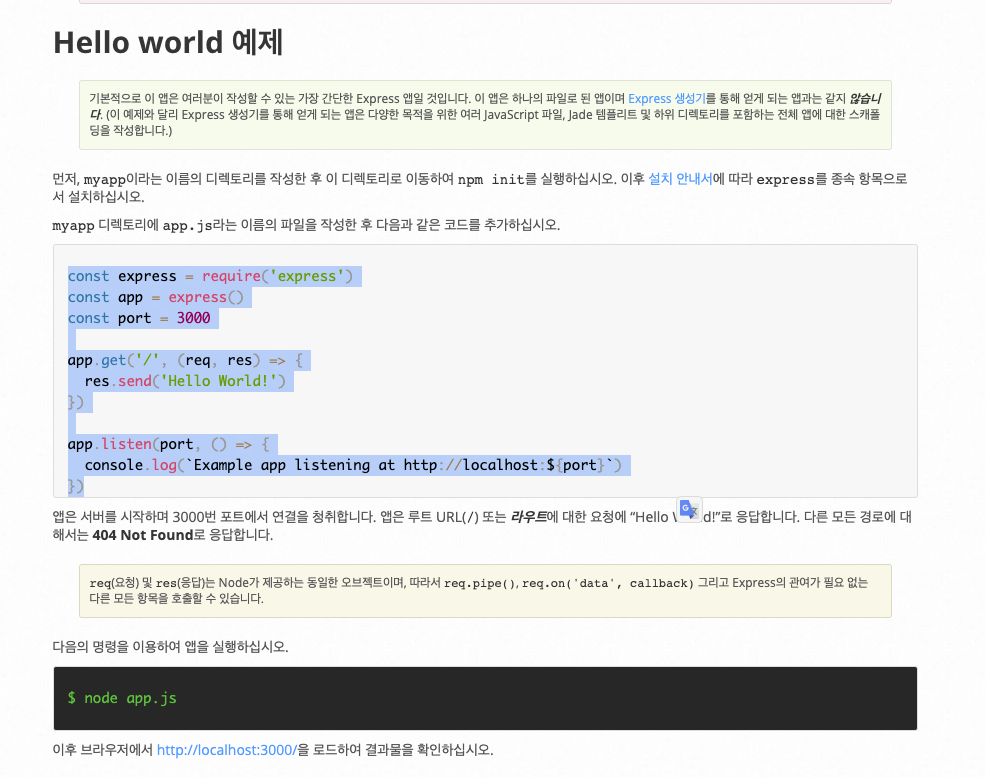
Task: Click the inline code 'app.js' in paragraph
Action: point(187,226)
